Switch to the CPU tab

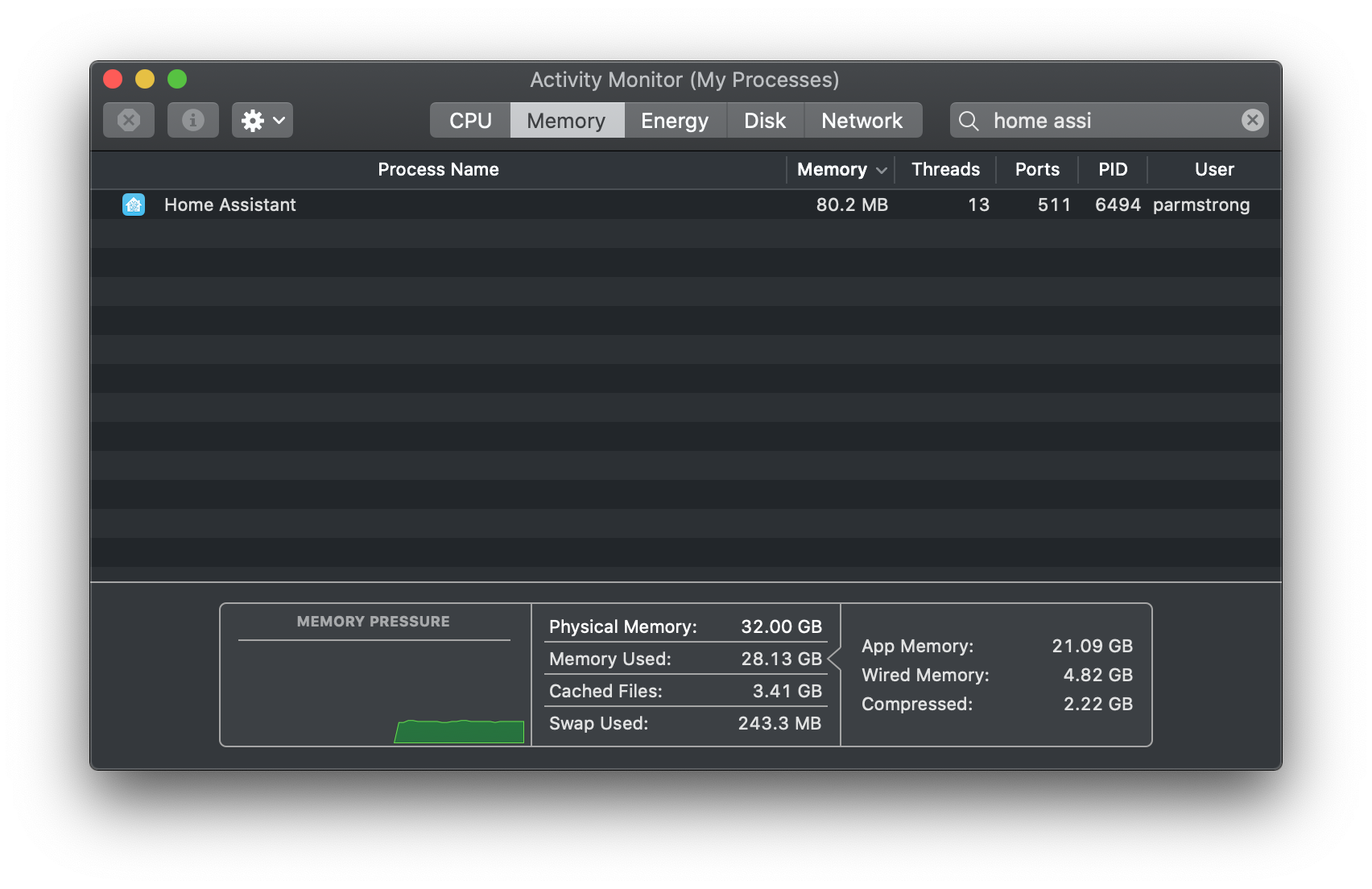470,120
